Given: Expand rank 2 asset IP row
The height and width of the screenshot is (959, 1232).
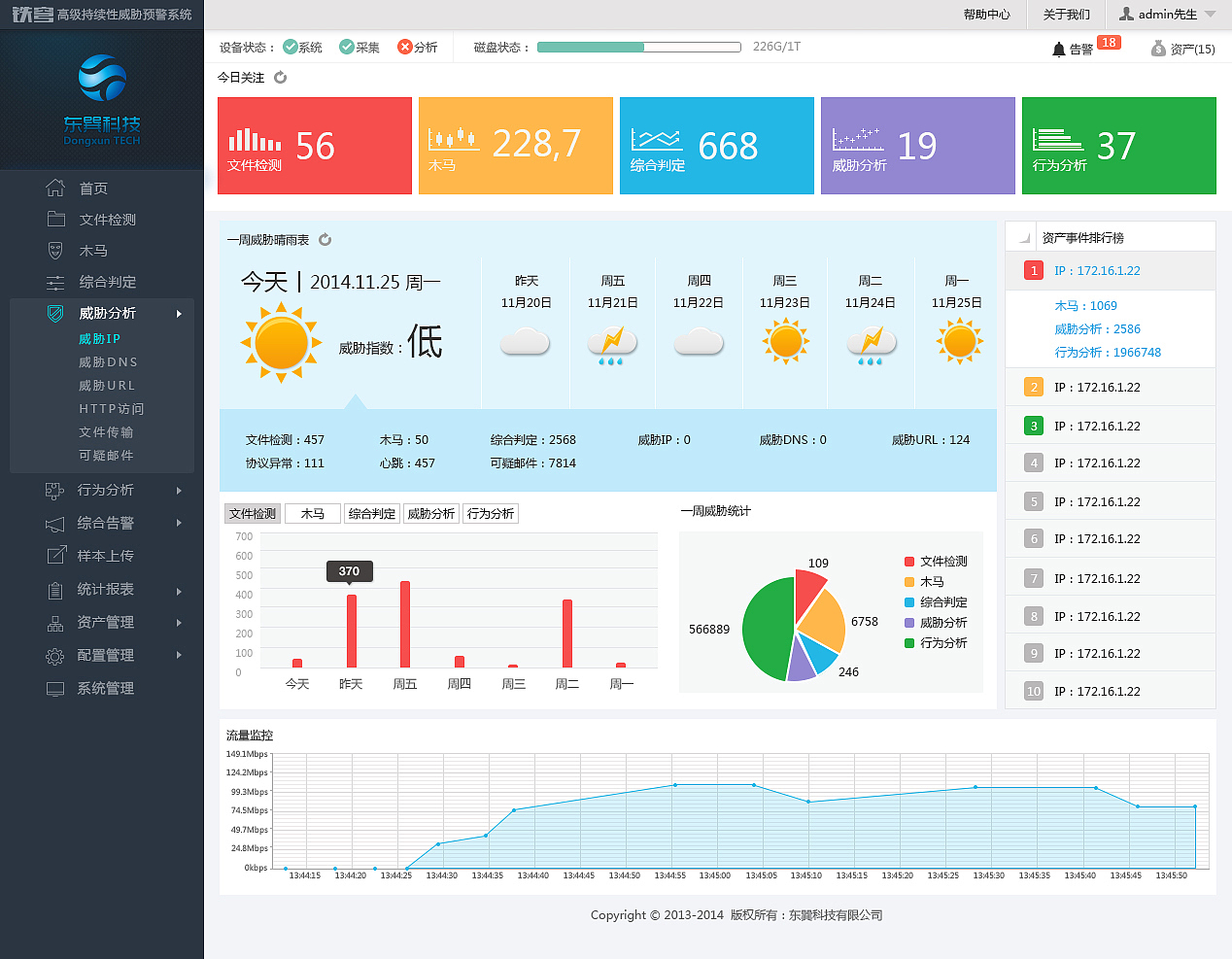Looking at the screenshot, I should [1111, 387].
